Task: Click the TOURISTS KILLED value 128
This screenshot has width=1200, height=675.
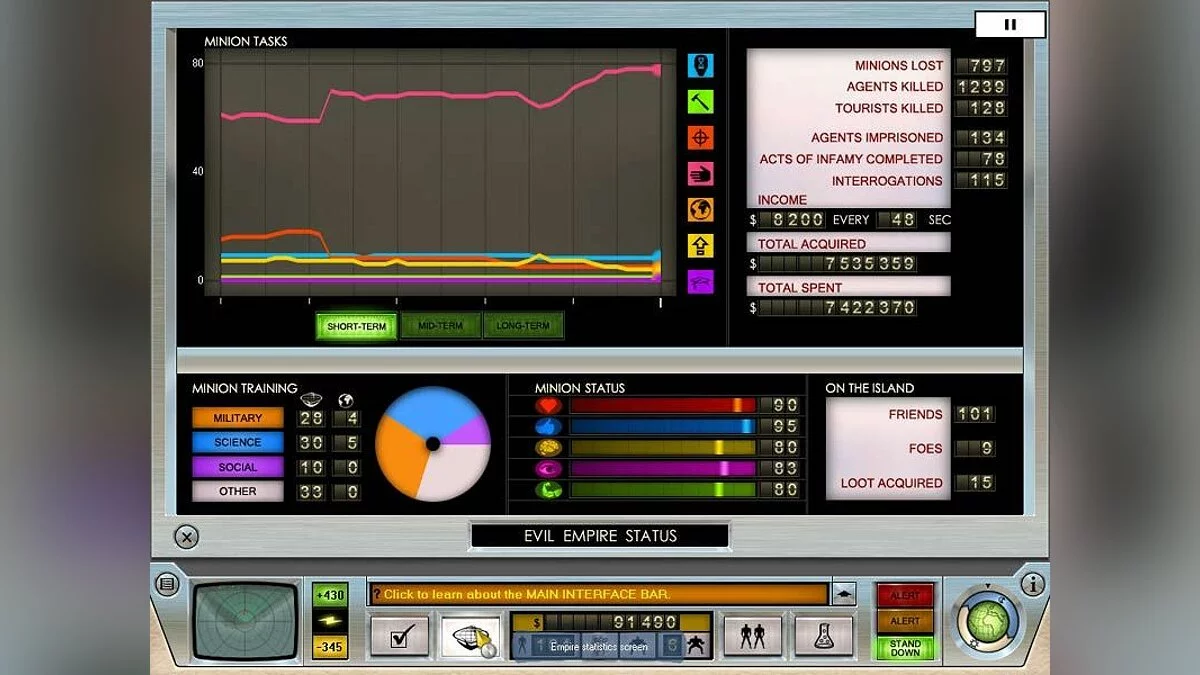Action: [980, 108]
